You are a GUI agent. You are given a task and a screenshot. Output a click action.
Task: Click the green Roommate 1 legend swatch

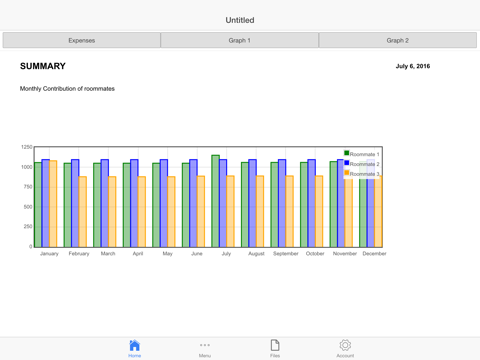[x=347, y=153]
